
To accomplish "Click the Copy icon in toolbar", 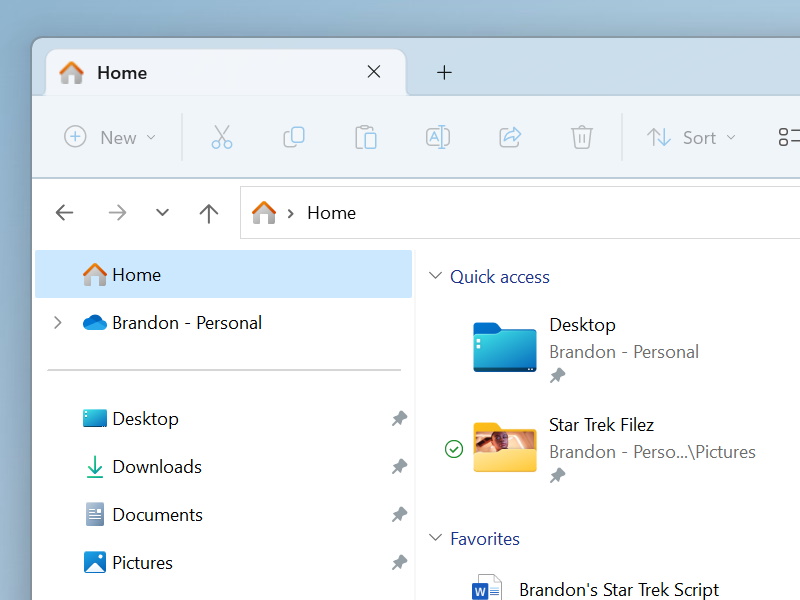I will click(x=294, y=137).
